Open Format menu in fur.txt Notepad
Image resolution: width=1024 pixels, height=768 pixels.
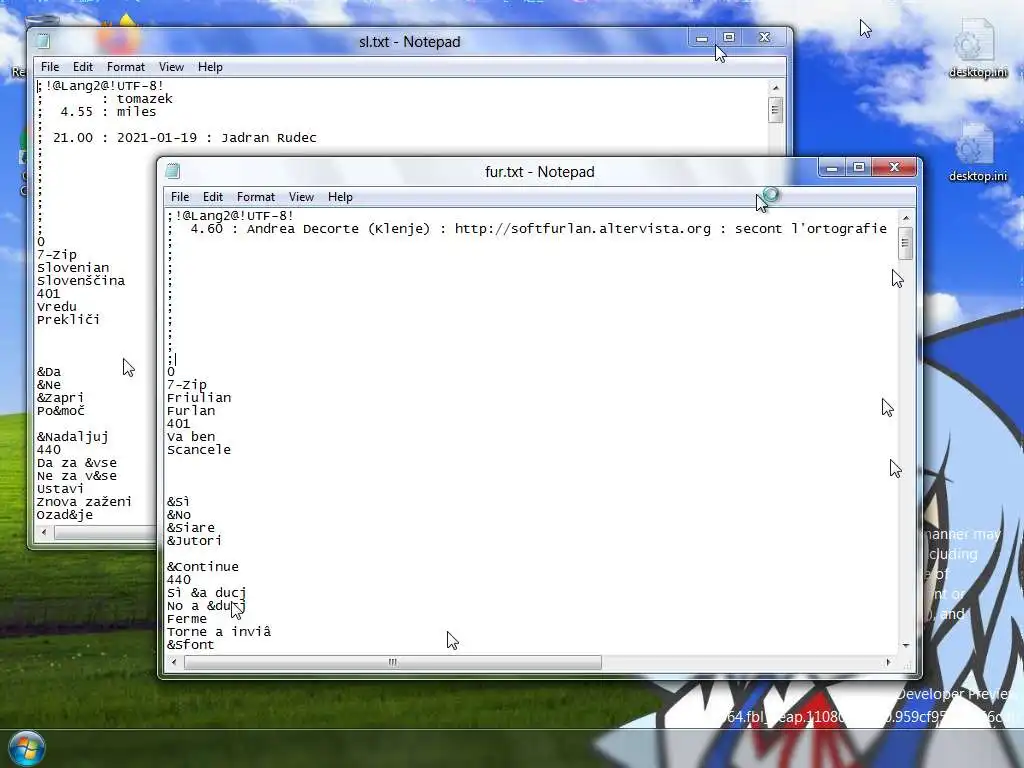[255, 197]
